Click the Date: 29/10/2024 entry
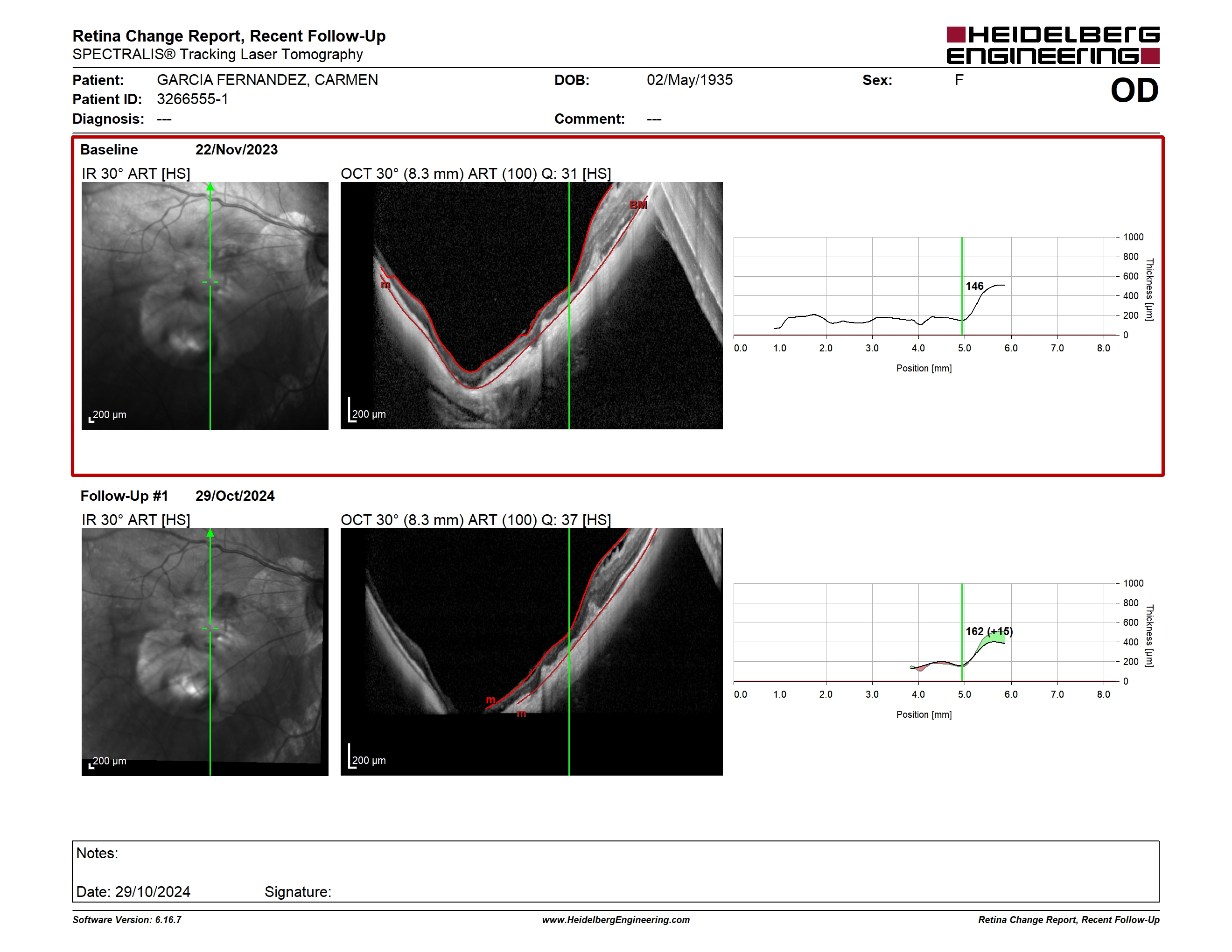The image size is (1232, 952). 133,892
